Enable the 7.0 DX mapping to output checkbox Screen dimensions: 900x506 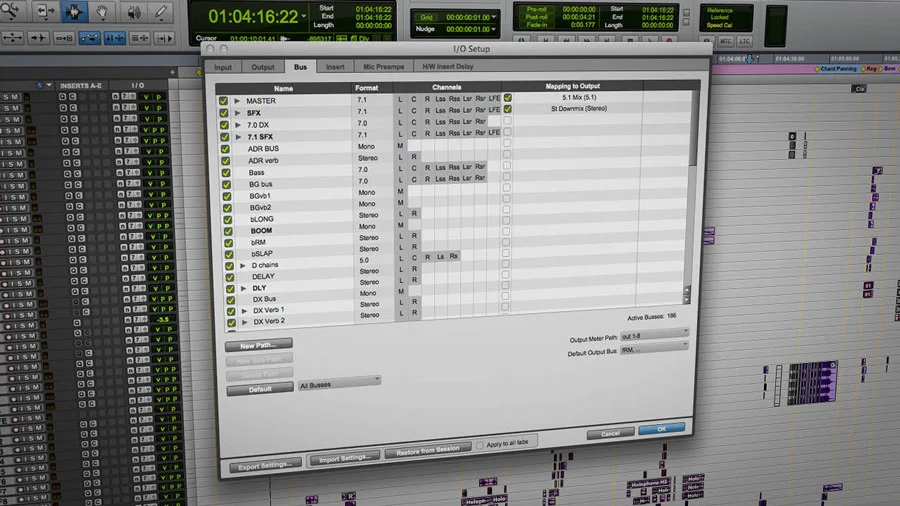[x=507, y=121]
